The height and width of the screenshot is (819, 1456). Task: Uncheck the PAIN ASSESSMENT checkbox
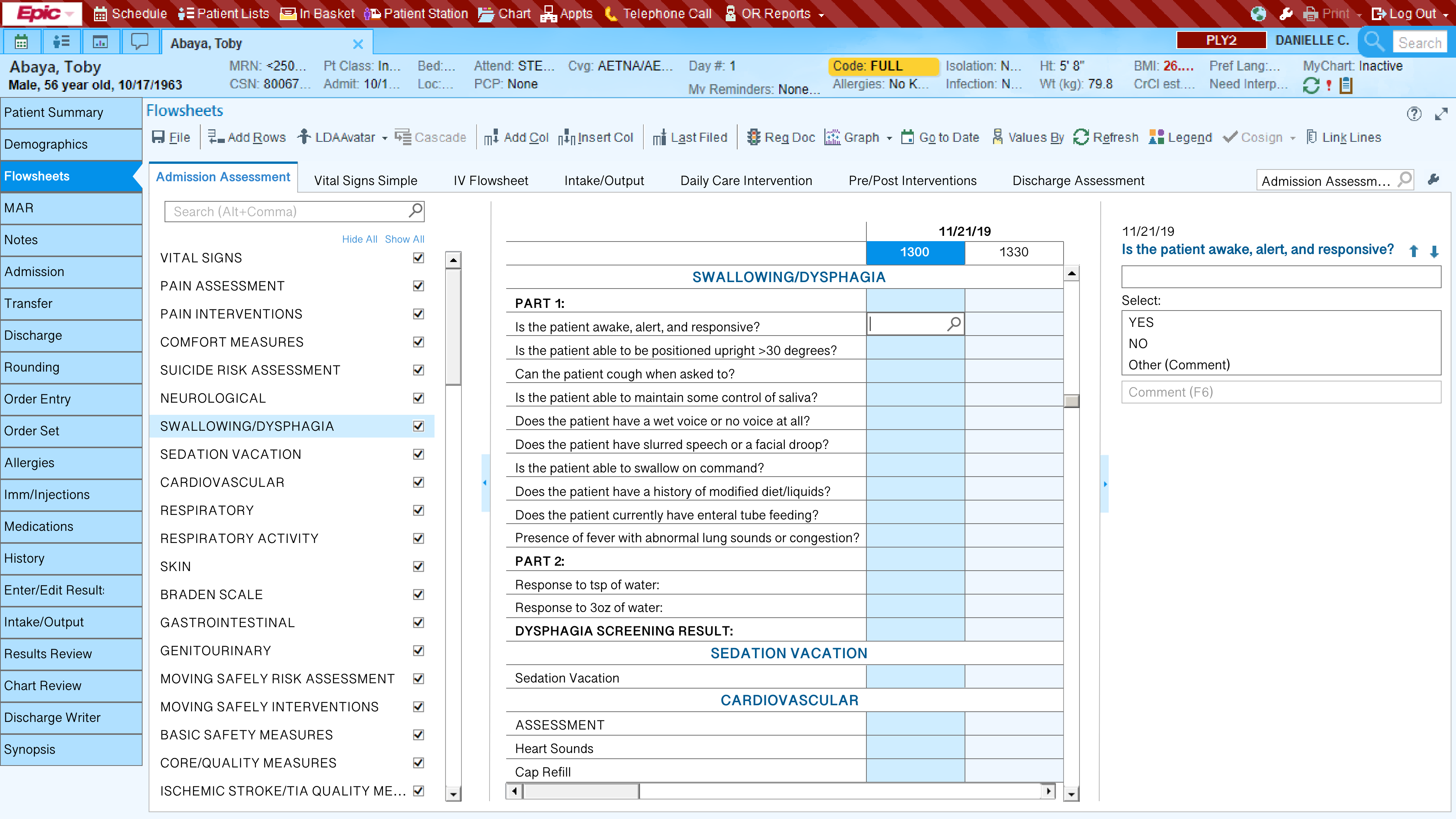pos(418,286)
